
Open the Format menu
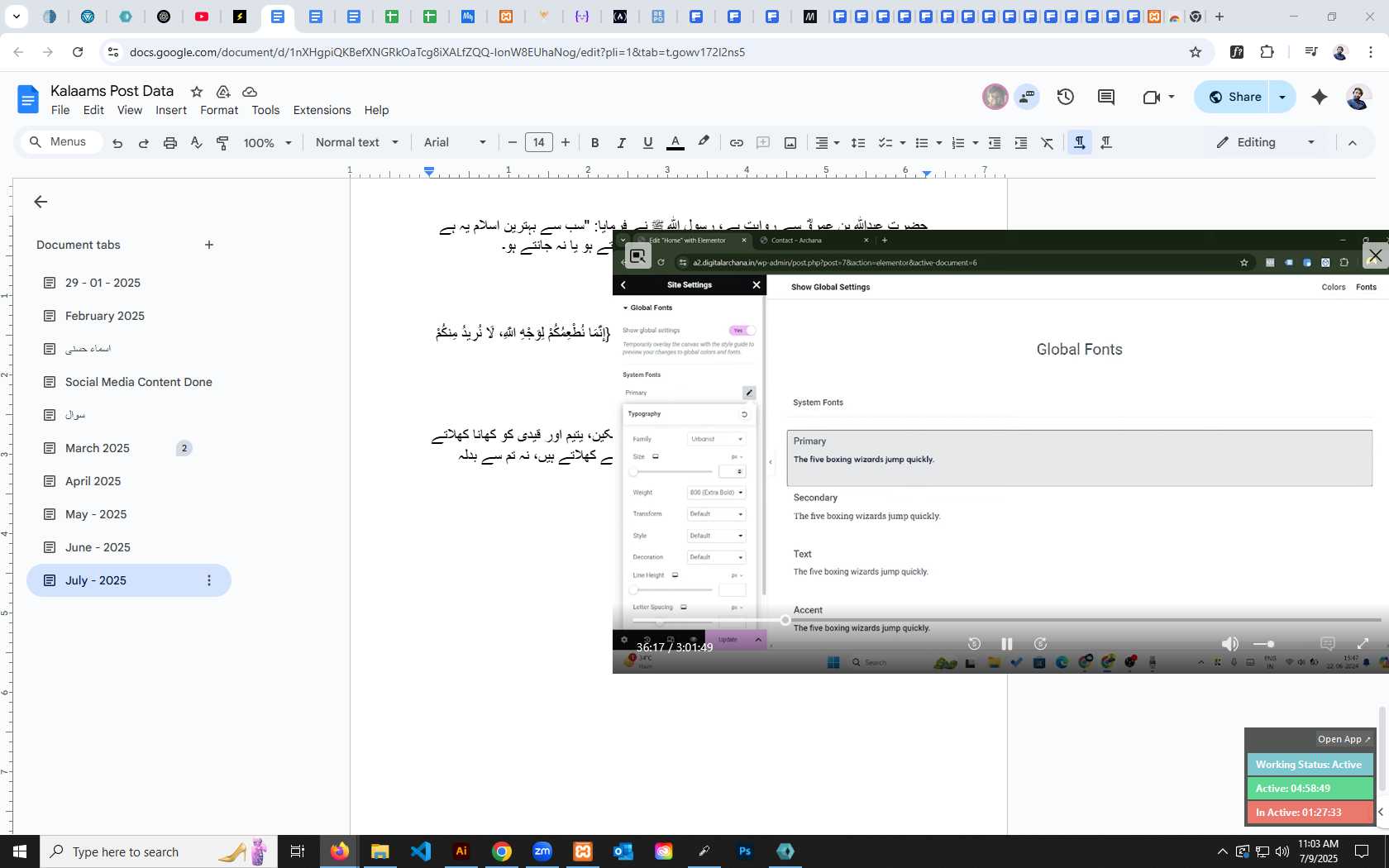[219, 110]
